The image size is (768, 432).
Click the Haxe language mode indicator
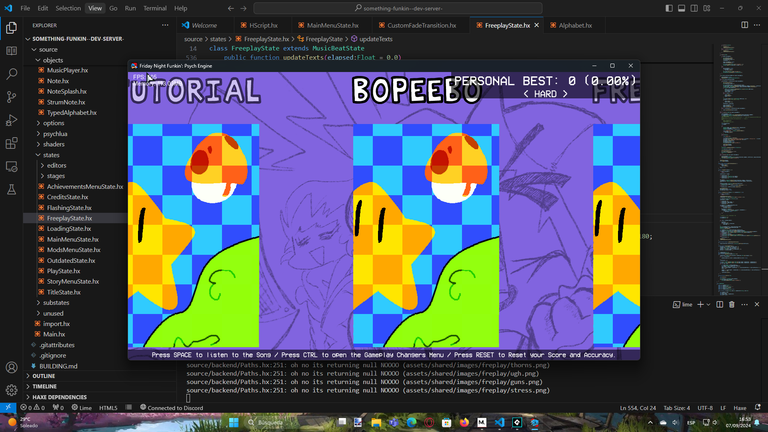click(x=740, y=408)
